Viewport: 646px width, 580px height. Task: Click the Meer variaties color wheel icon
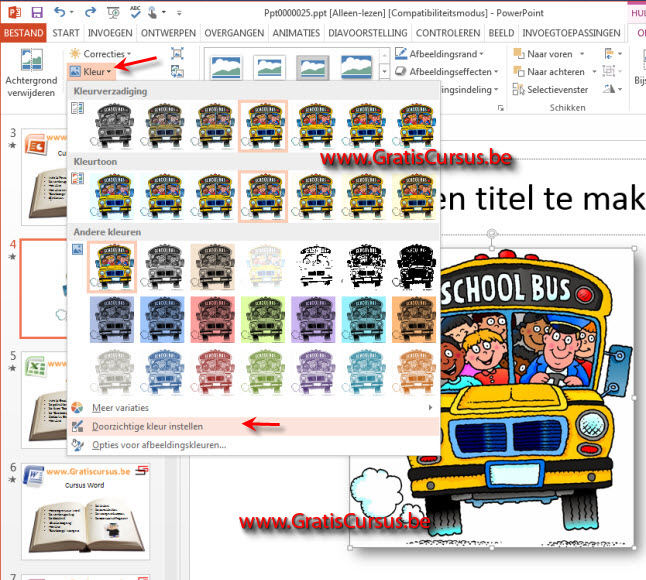(77, 407)
